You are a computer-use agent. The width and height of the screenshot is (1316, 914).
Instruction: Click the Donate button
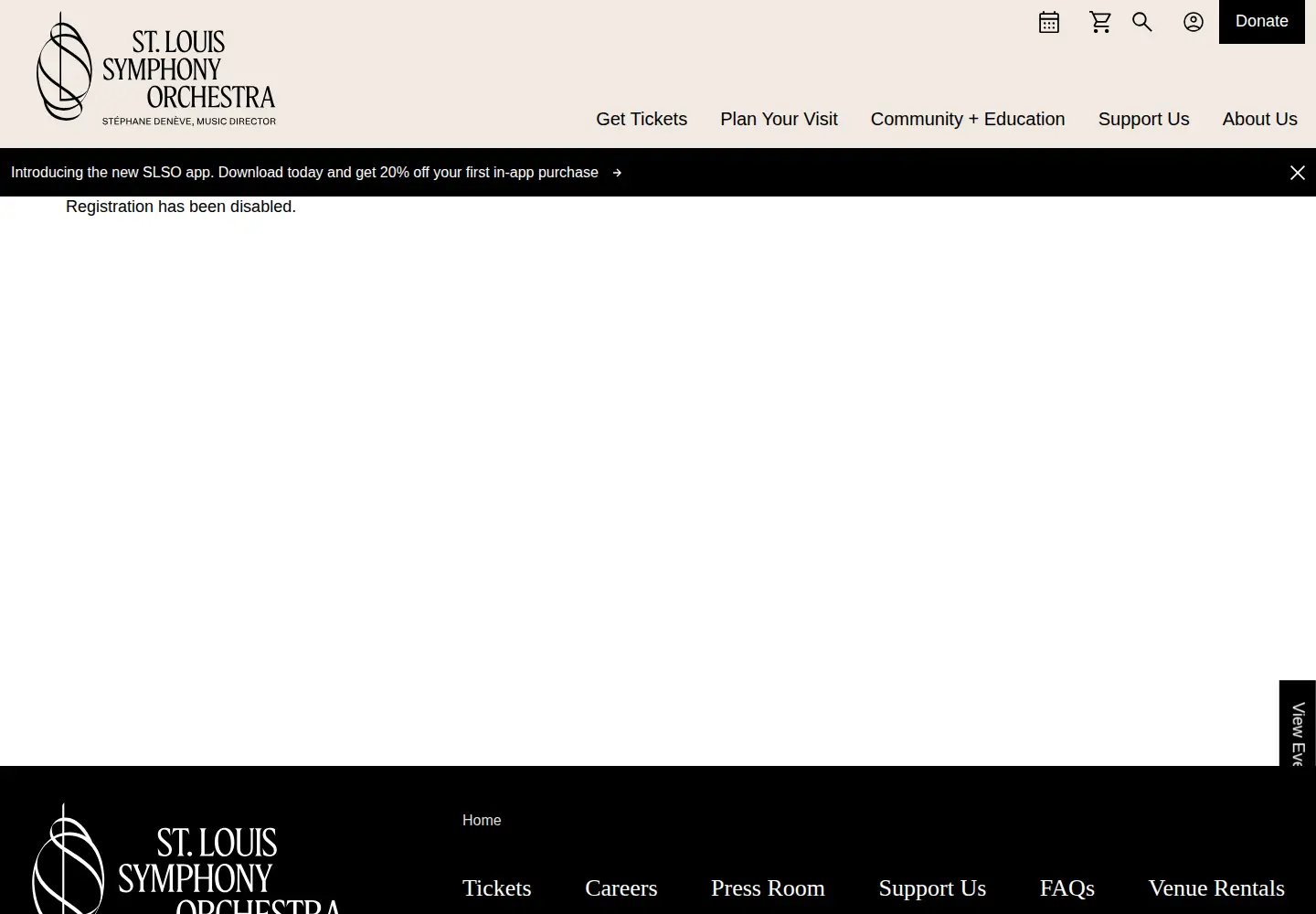(x=1262, y=22)
